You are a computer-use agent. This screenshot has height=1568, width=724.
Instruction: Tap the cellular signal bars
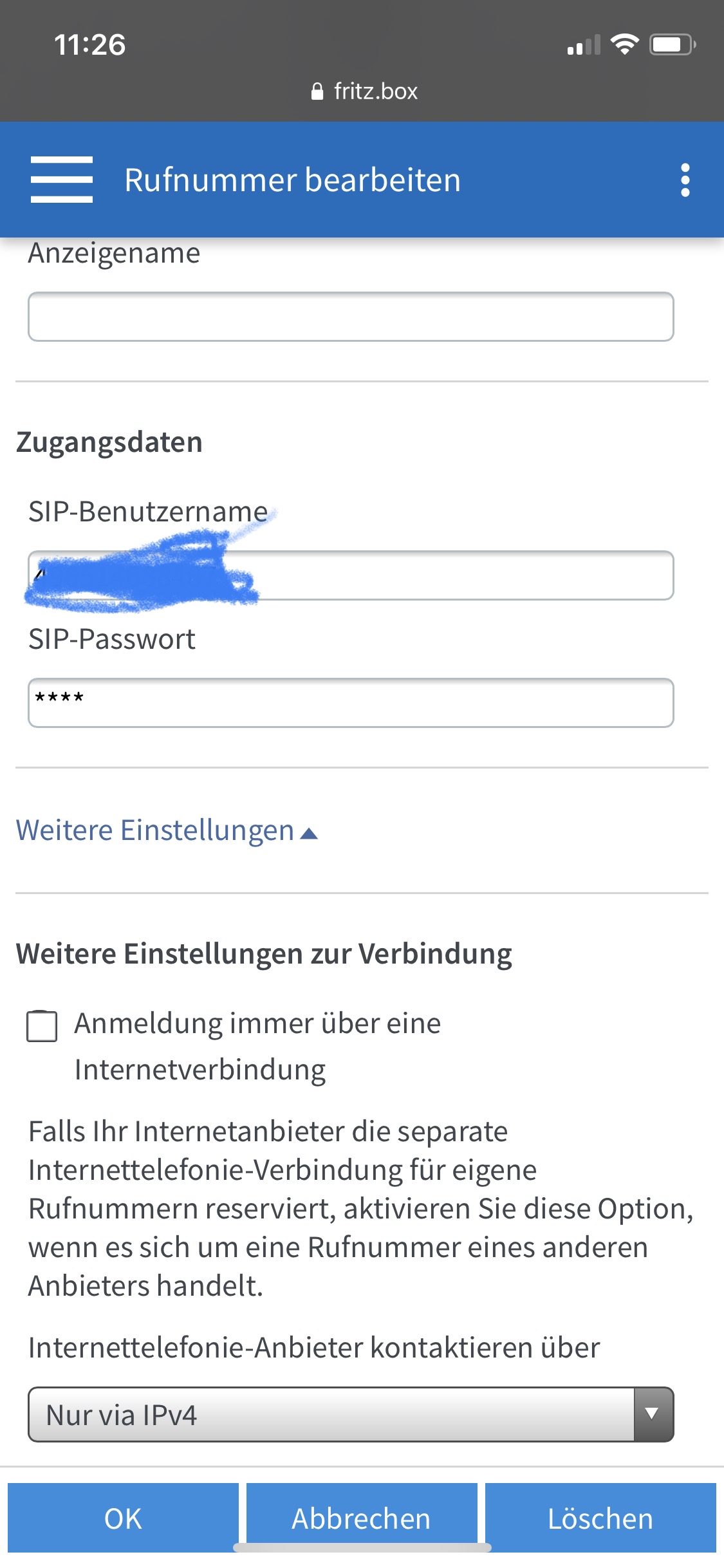point(583,46)
